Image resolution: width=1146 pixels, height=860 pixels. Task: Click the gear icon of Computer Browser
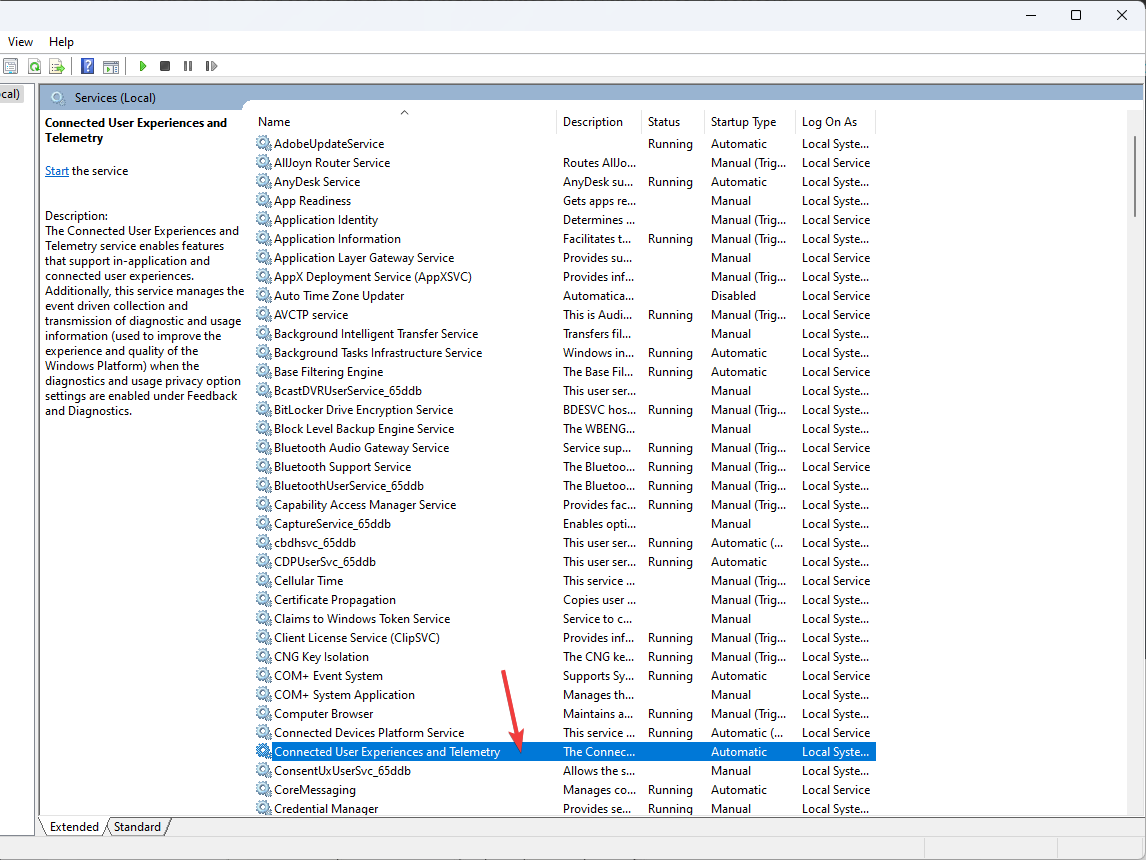[264, 713]
